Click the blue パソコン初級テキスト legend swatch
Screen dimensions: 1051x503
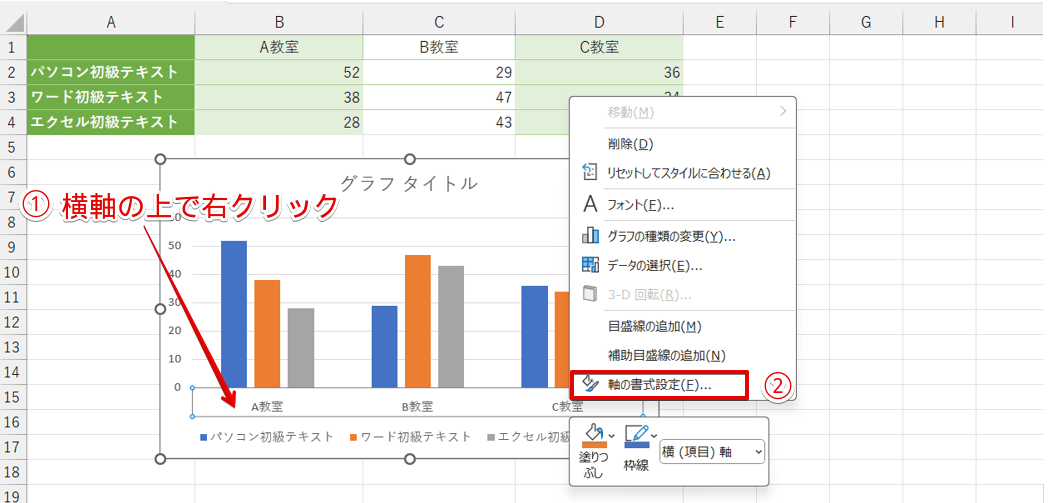tap(204, 437)
